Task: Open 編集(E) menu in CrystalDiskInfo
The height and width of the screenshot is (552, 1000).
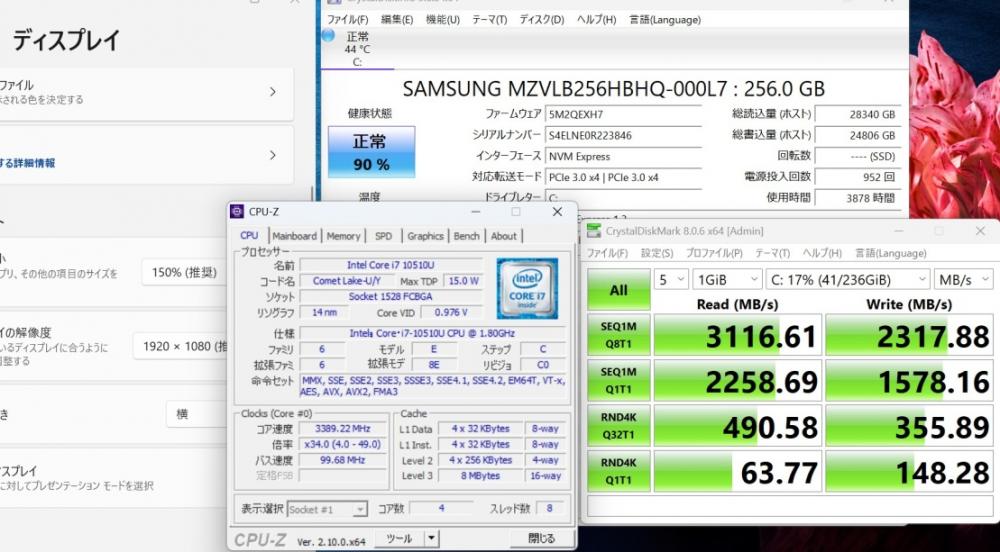Action: pos(397,20)
